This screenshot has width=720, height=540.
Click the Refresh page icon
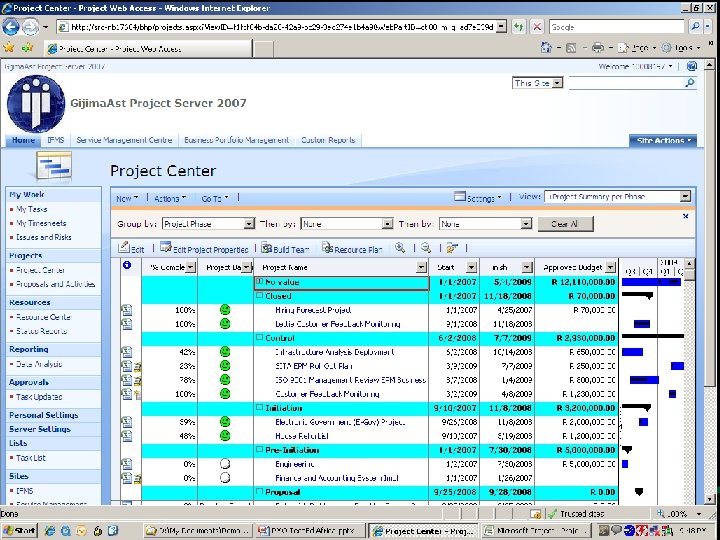pyautogui.click(x=519, y=27)
